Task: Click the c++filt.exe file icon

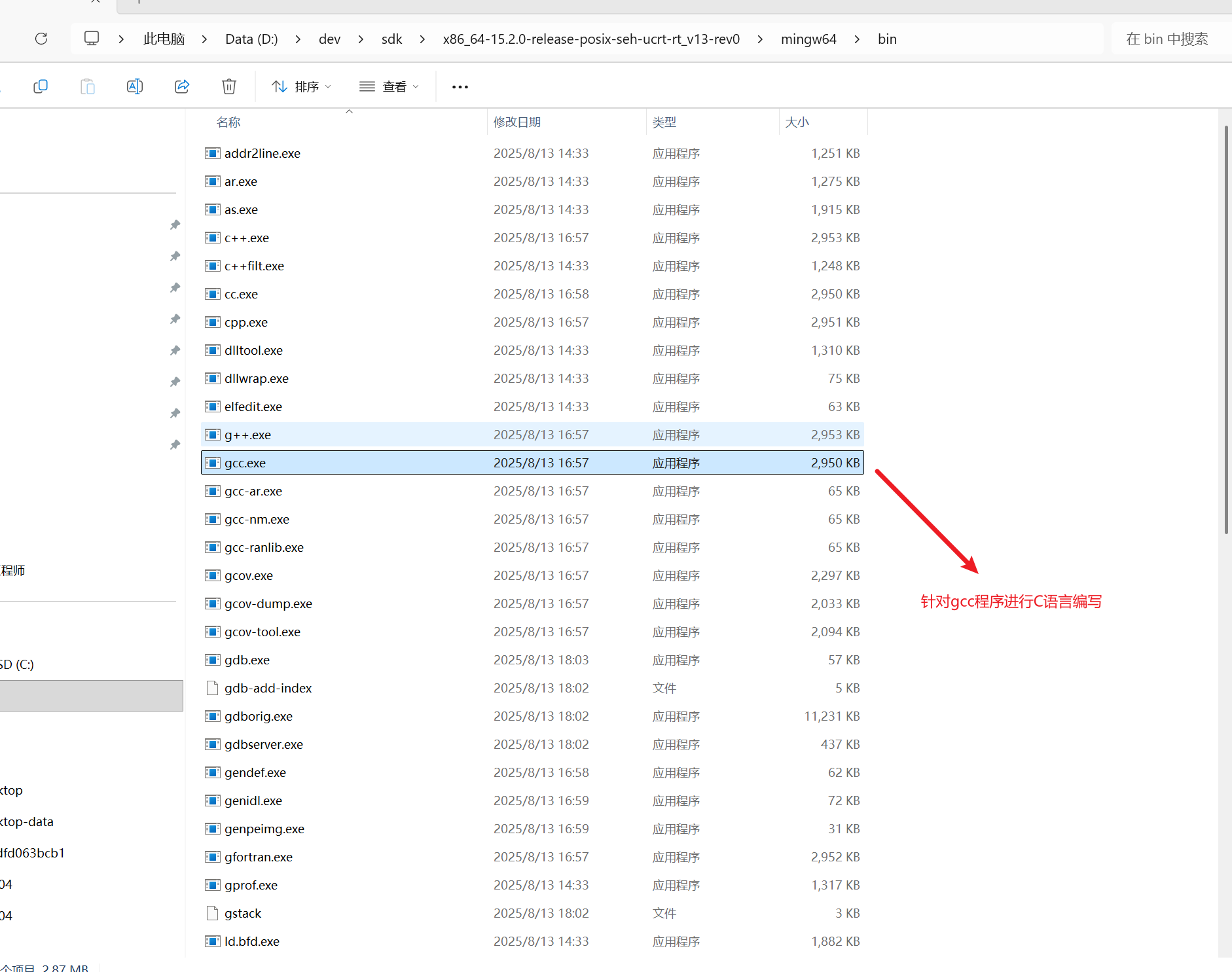Action: click(212, 266)
